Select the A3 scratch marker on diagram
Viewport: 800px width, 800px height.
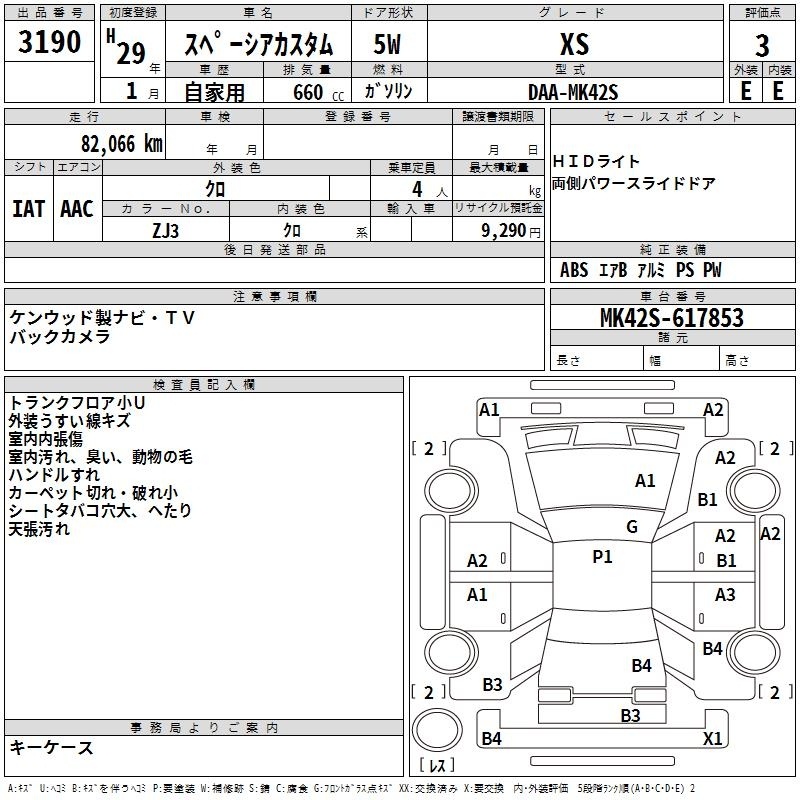point(725,595)
